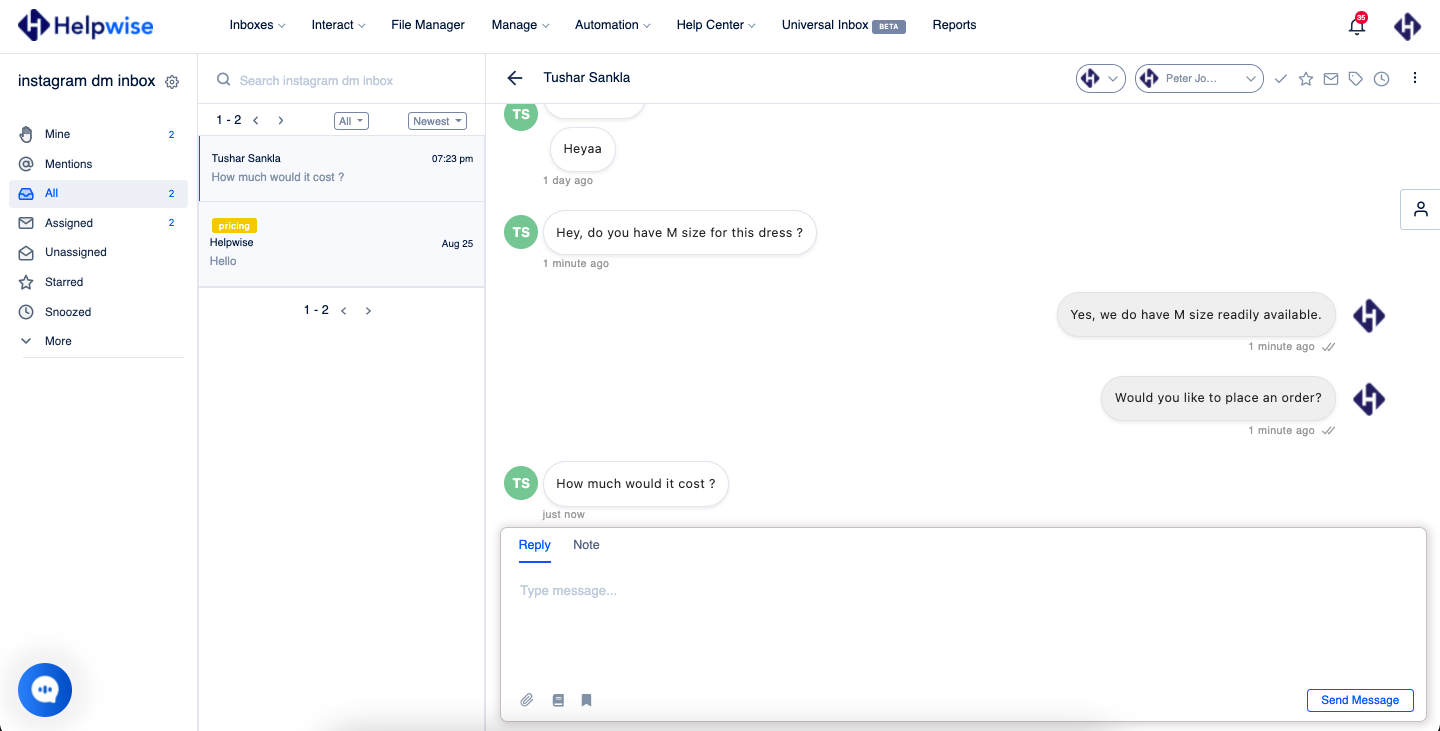
Task: Add a tag using the tag icon
Action: point(1356,77)
